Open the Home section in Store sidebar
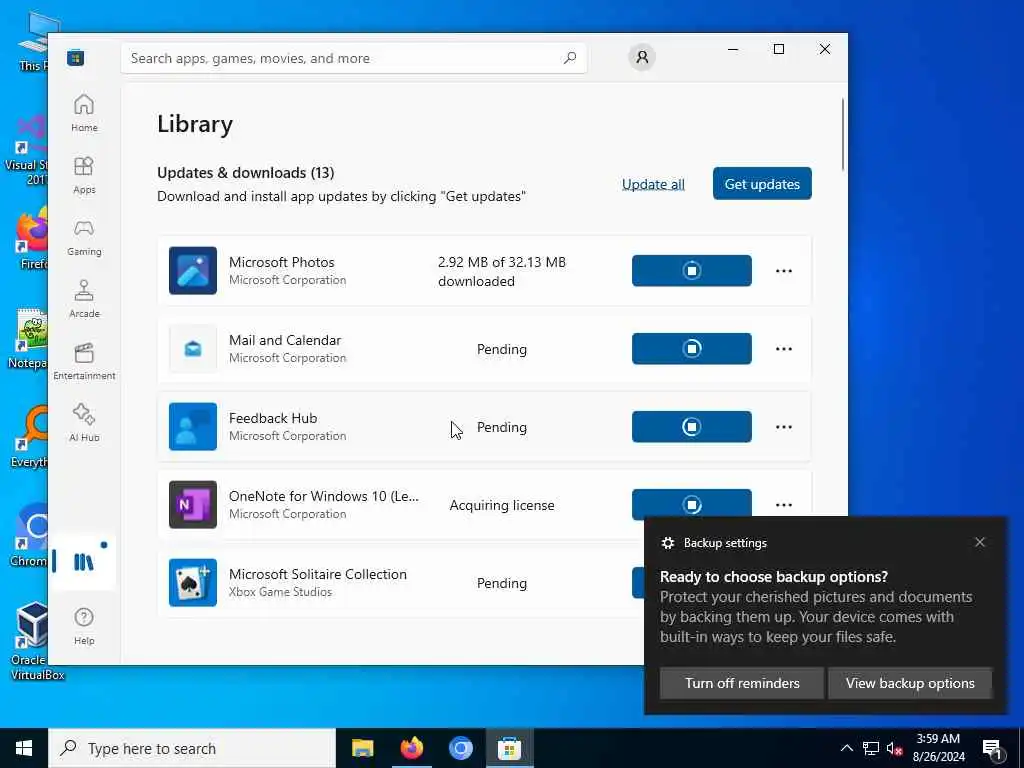 tap(84, 113)
